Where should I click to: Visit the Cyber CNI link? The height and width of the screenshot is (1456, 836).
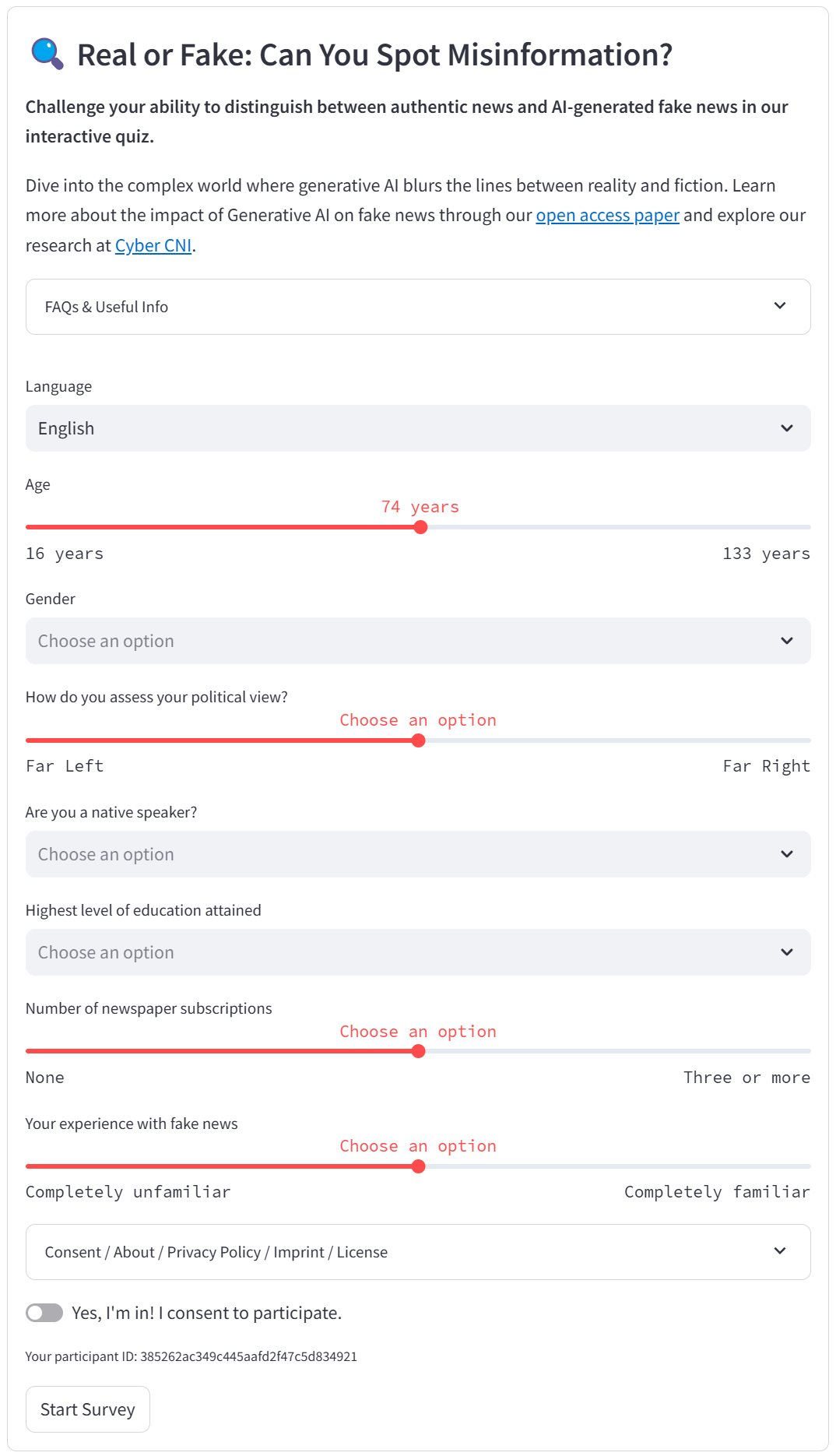click(x=153, y=246)
